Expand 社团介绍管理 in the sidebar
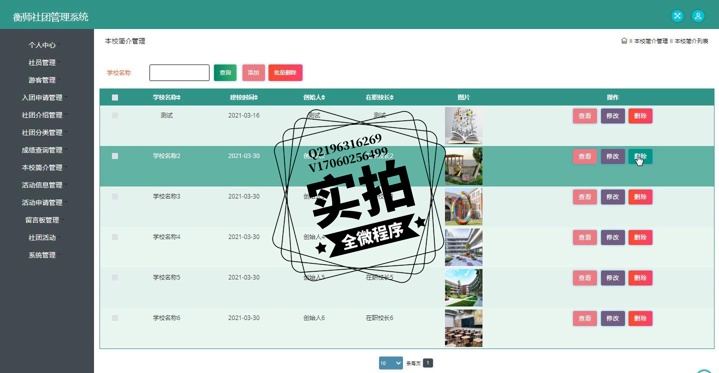This screenshot has height=373, width=719. pos(42,115)
